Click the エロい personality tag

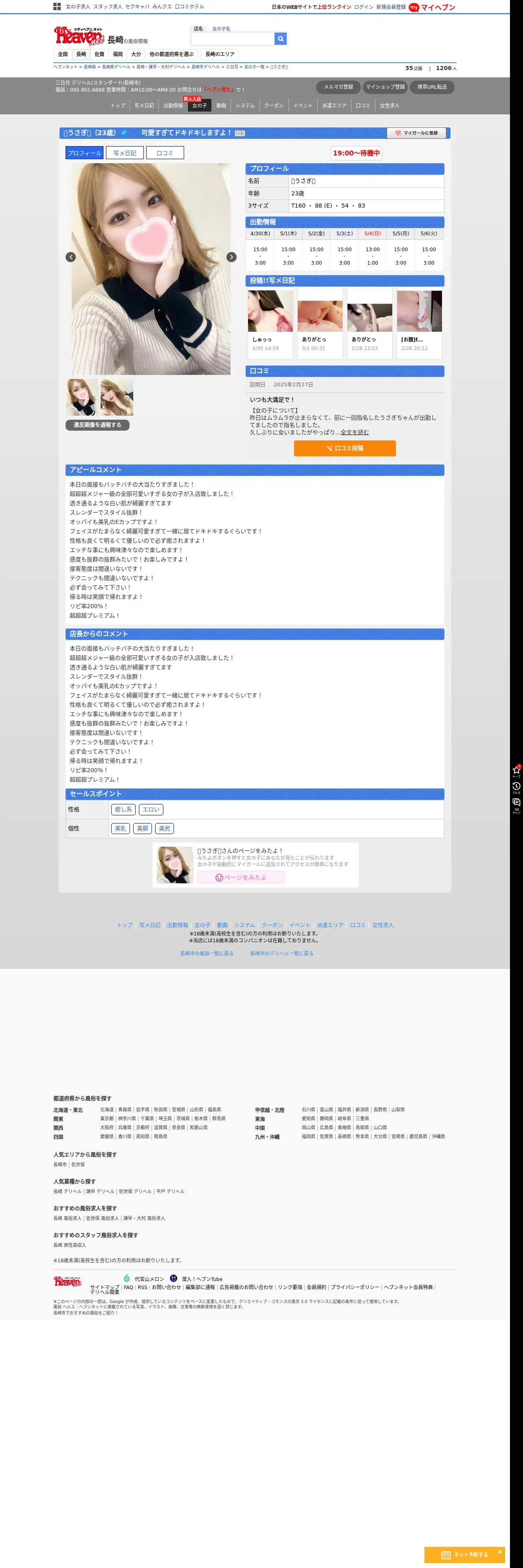coord(151,810)
